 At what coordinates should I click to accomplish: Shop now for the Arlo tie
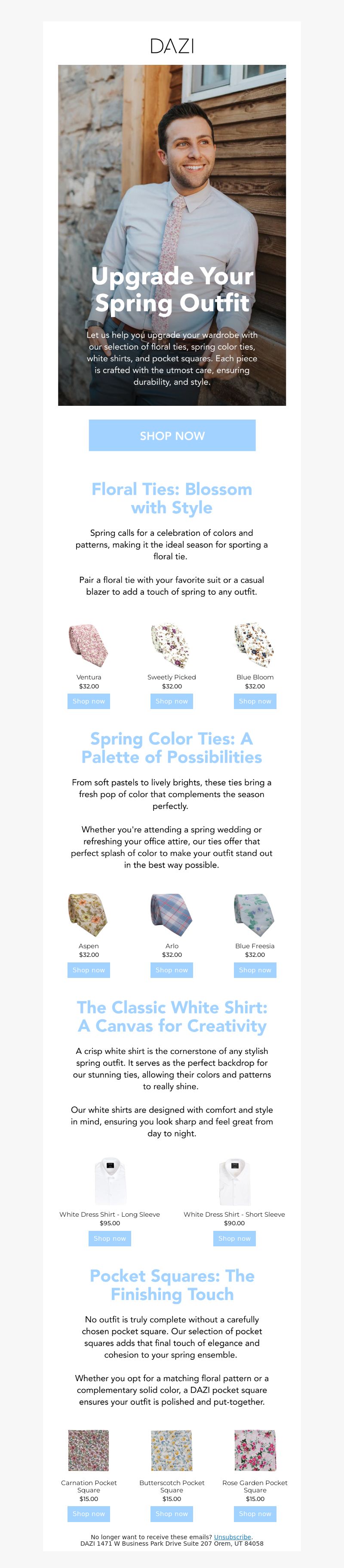tap(172, 970)
